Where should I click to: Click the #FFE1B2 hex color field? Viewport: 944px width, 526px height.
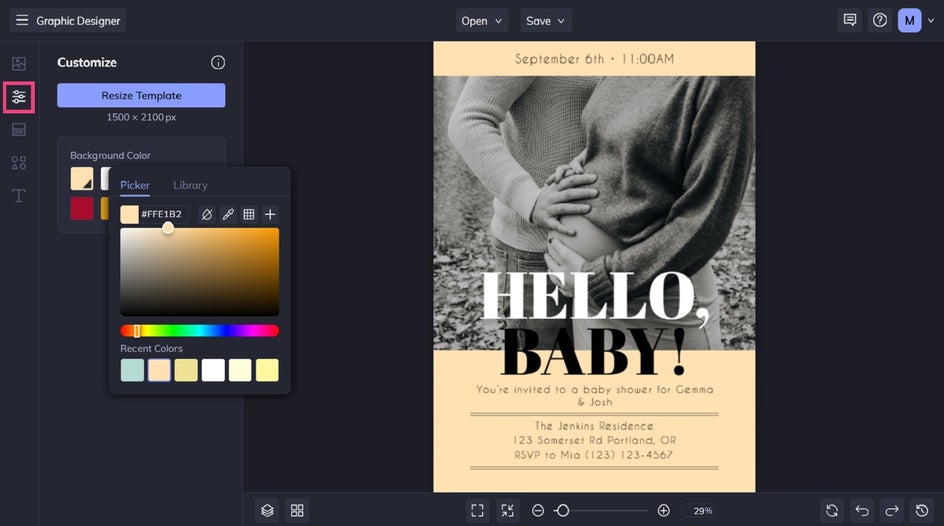click(161, 214)
